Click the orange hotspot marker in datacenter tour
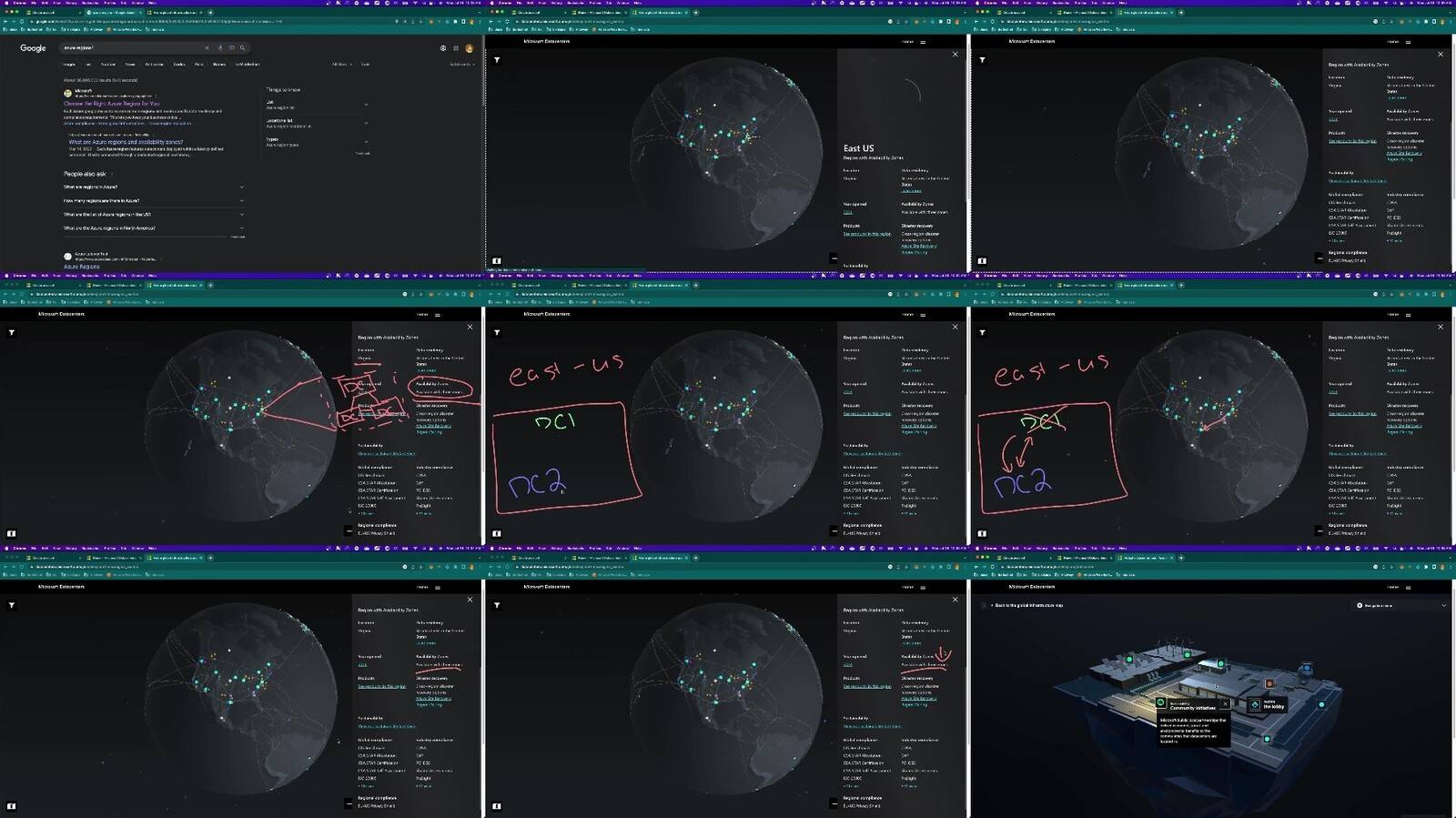This screenshot has width=1456, height=818. coord(1269,683)
